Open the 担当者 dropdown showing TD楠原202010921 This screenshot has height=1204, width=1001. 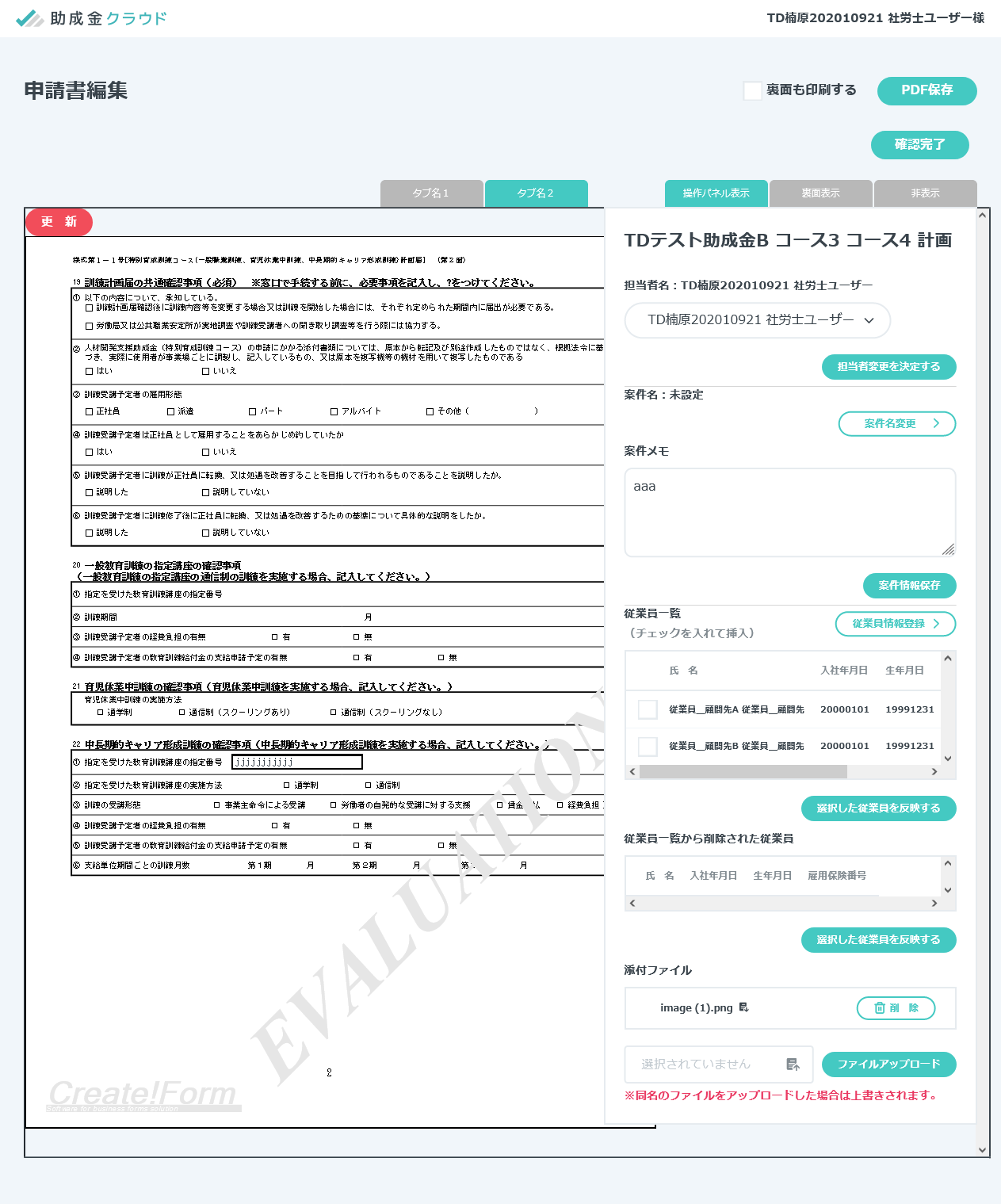pyautogui.click(x=757, y=320)
